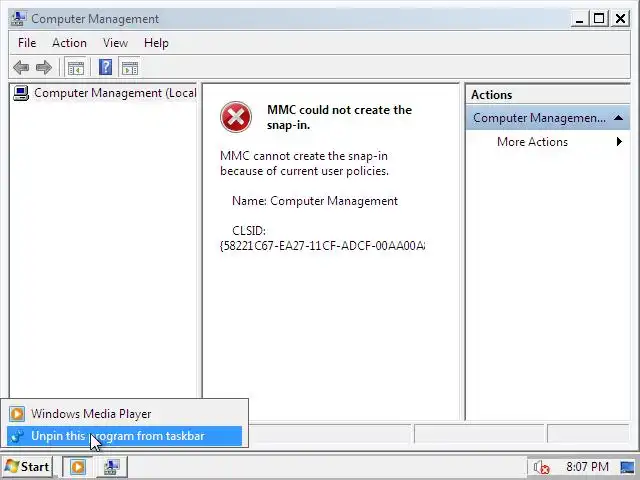This screenshot has height=480, width=640.
Task: Click the CLSID value text
Action: tap(322, 246)
